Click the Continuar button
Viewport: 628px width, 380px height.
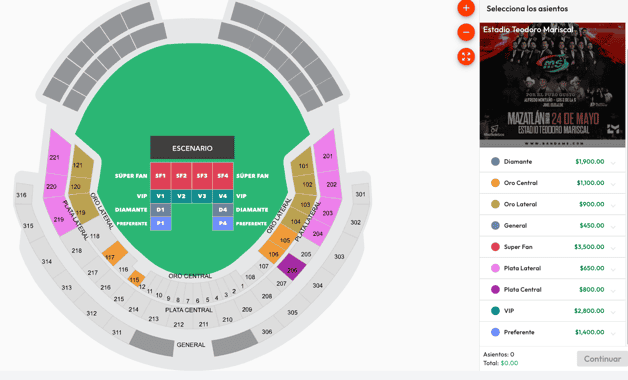(602, 359)
